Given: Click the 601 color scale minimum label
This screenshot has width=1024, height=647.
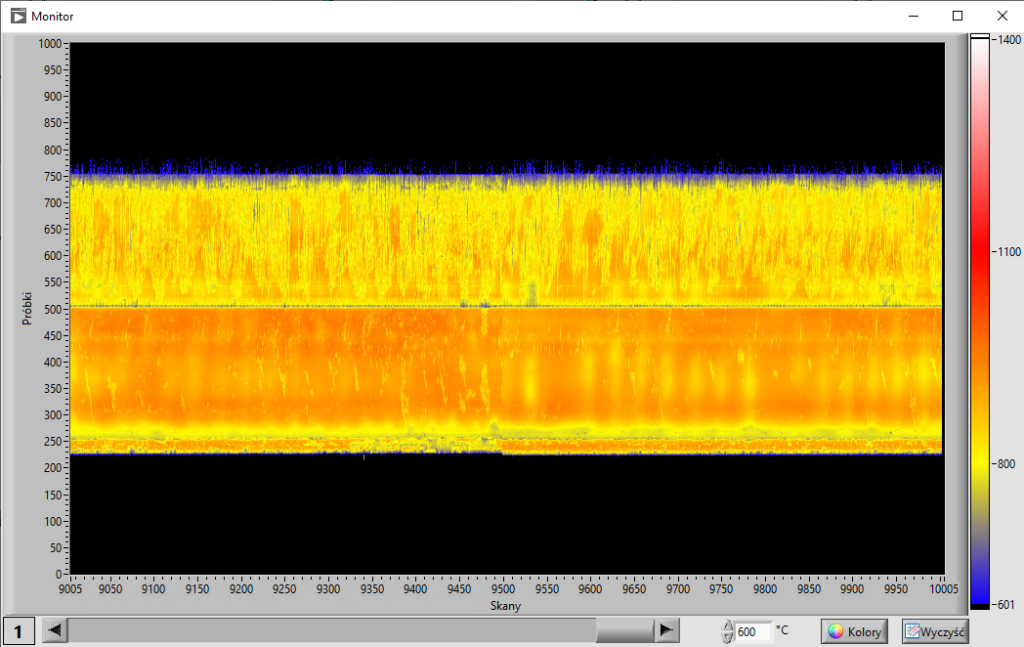Looking at the screenshot, I should pos(1006,605).
